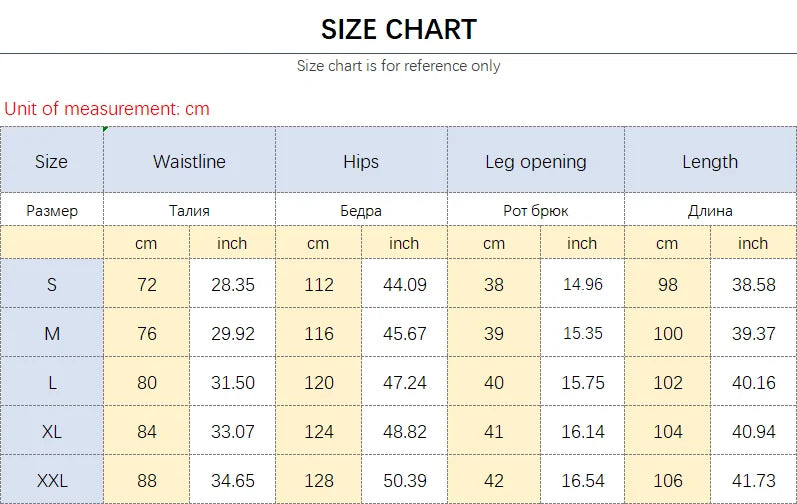Click the Size header cell
797x504 pixels.
[51, 161]
